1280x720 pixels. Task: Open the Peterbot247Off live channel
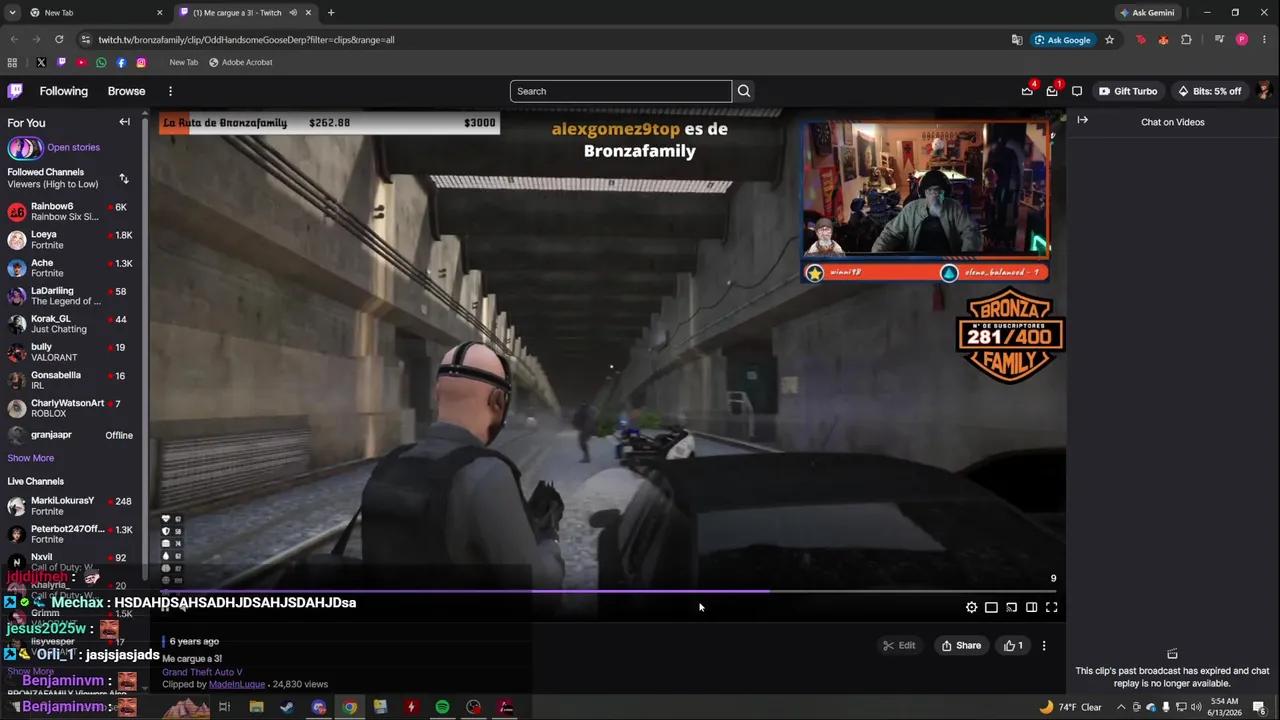(70, 534)
